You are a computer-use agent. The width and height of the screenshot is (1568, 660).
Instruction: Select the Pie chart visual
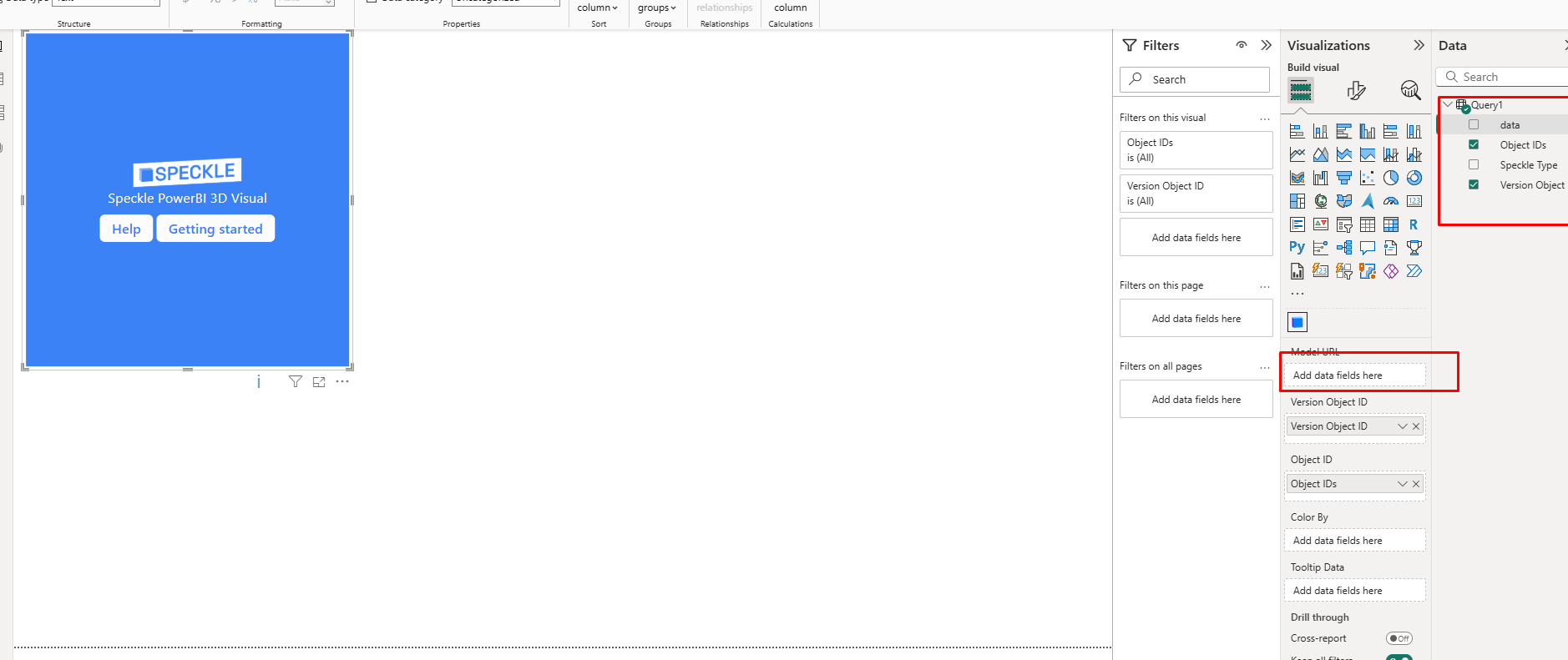pyautogui.click(x=1390, y=178)
